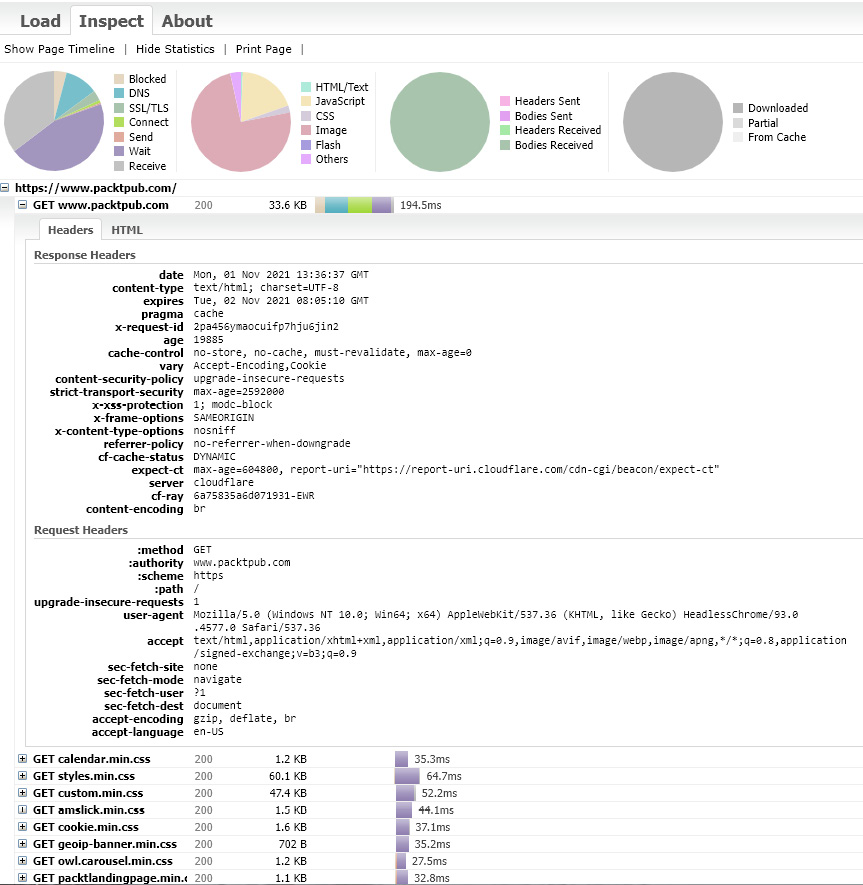This screenshot has height=885, width=863.
Task: Collapse the GET www.packtpub.com request
Action: point(23,204)
